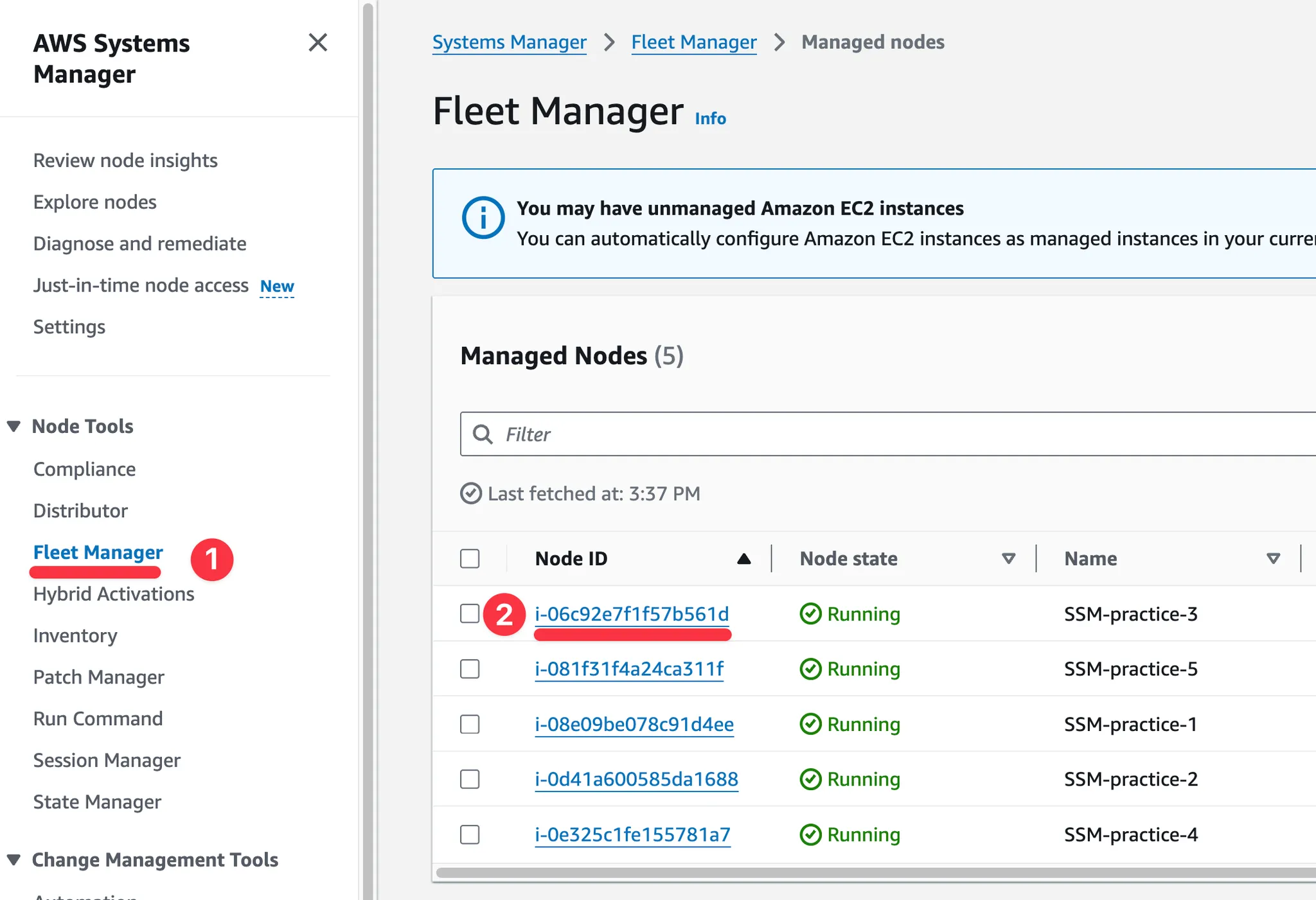
Task: Go to Patch Manager menu item
Action: pos(98,677)
